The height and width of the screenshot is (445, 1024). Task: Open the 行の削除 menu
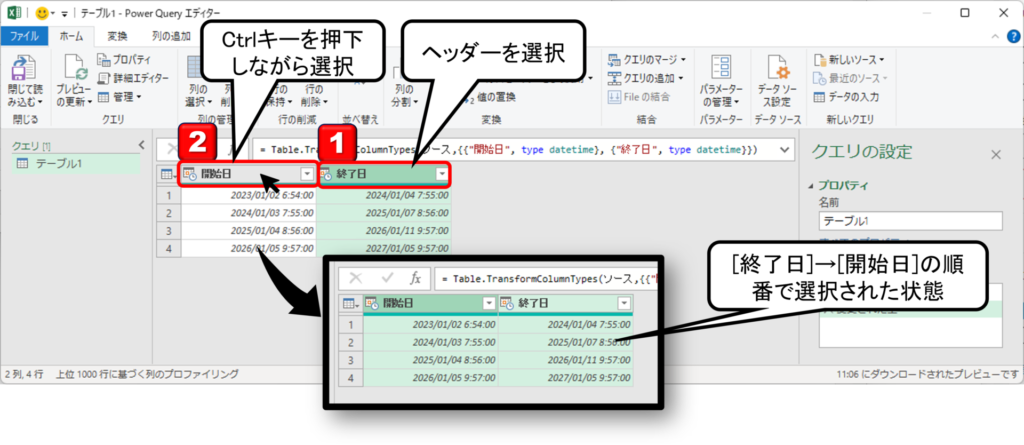click(313, 95)
